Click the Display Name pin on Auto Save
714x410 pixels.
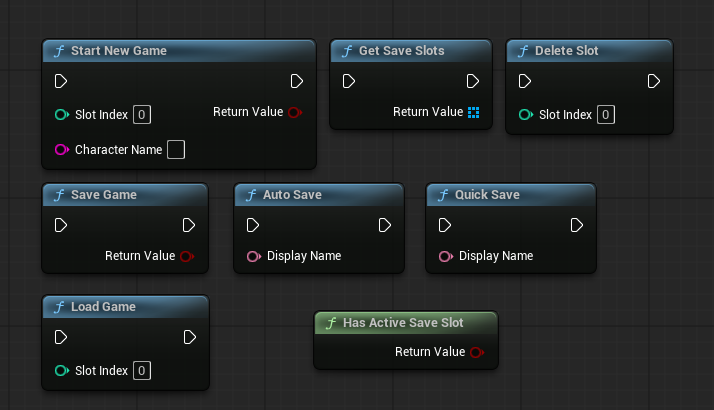coord(254,256)
